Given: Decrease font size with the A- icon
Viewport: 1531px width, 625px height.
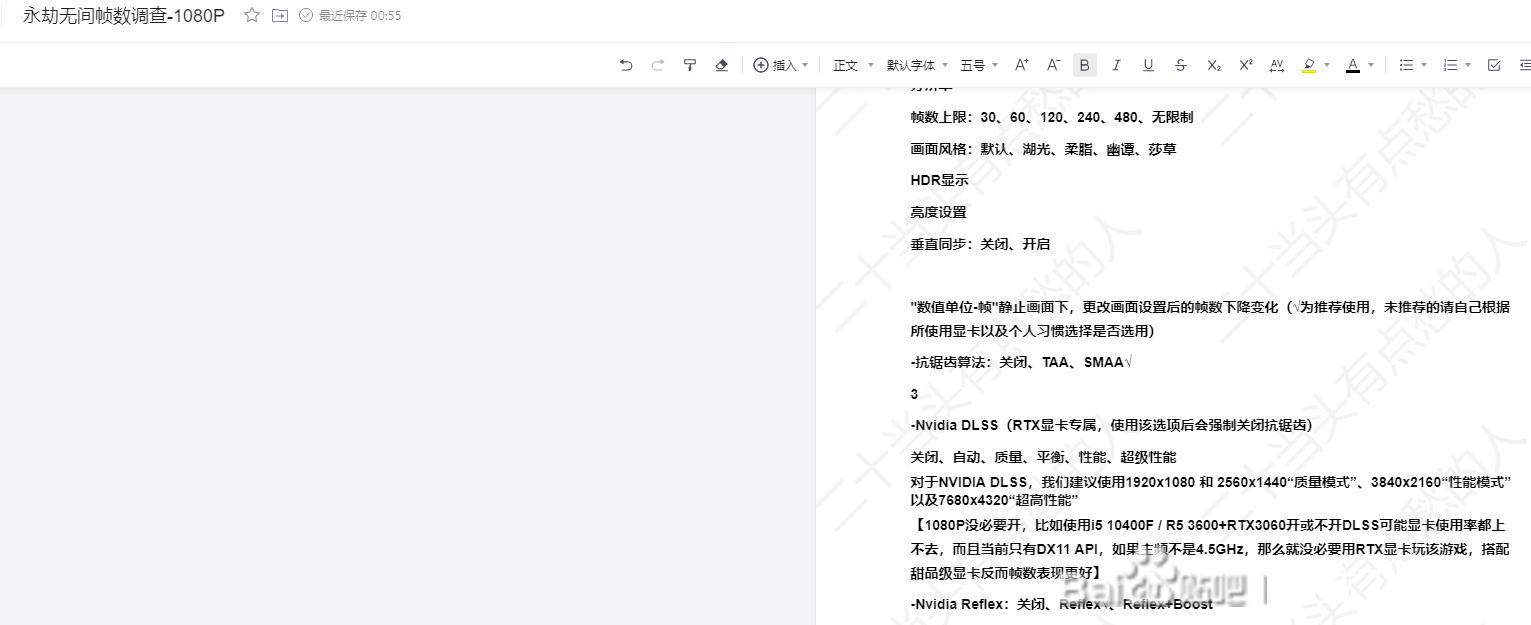Looking at the screenshot, I should click(1053, 65).
